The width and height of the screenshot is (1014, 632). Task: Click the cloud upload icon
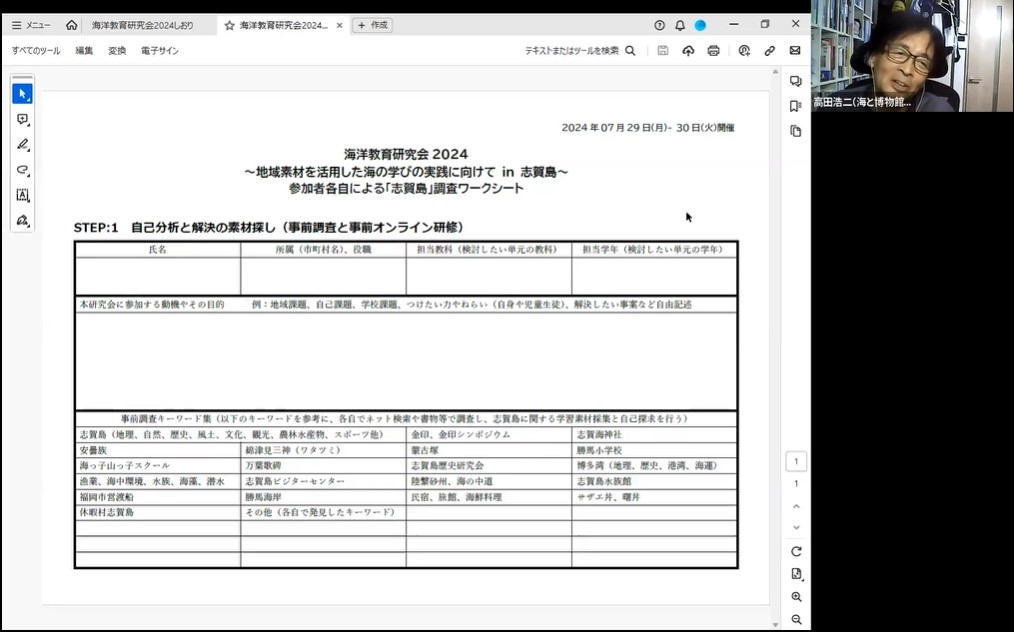pyautogui.click(x=688, y=50)
